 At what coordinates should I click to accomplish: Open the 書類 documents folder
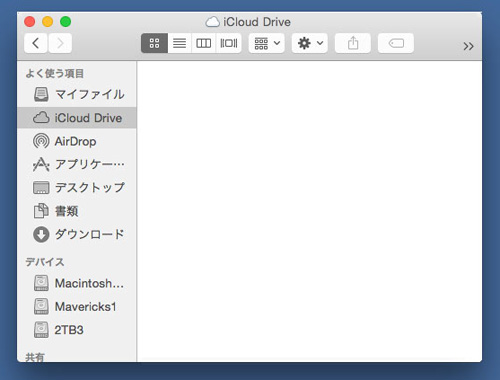77,211
